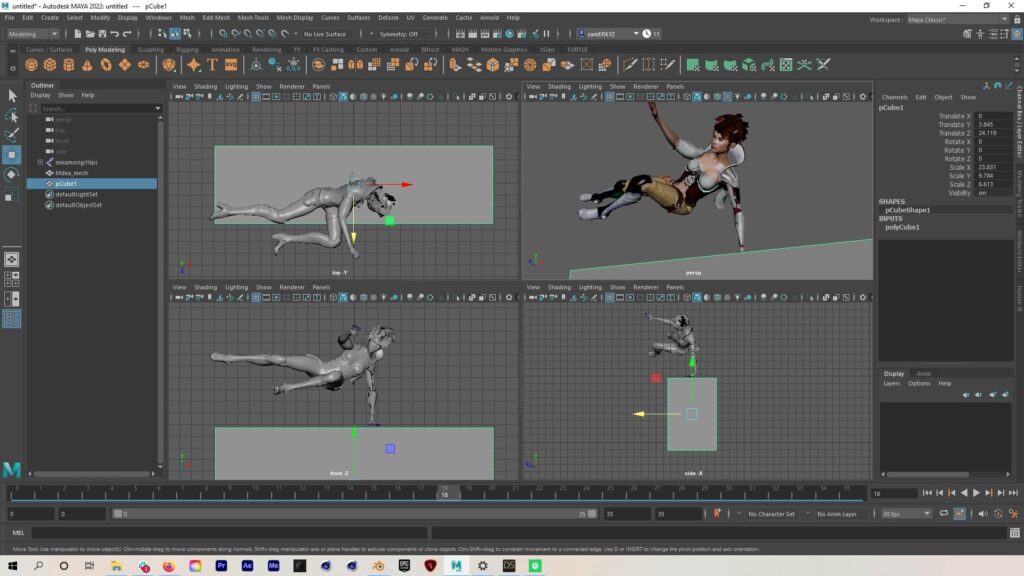
Task: Click the four-view layout button
Action: point(12,279)
